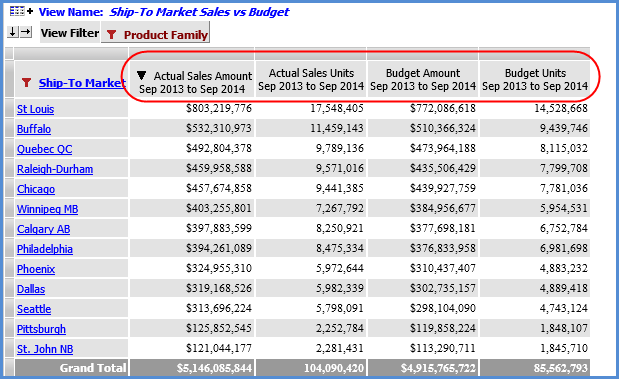Image resolution: width=619 pixels, height=379 pixels.
Task: Open the Ship-To Market column header link
Action: point(83,83)
